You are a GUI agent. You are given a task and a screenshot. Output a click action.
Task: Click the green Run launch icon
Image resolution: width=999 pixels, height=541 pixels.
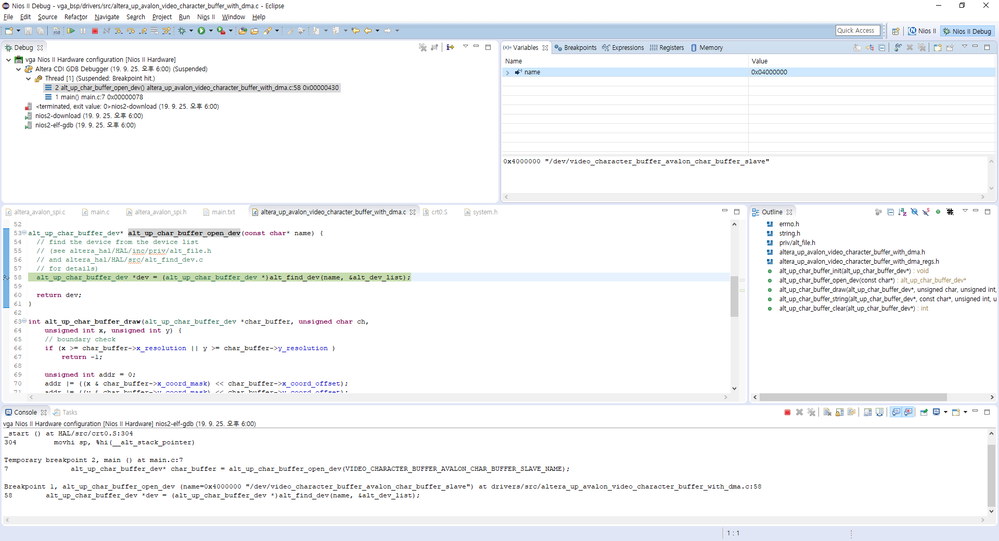pyautogui.click(x=201, y=31)
